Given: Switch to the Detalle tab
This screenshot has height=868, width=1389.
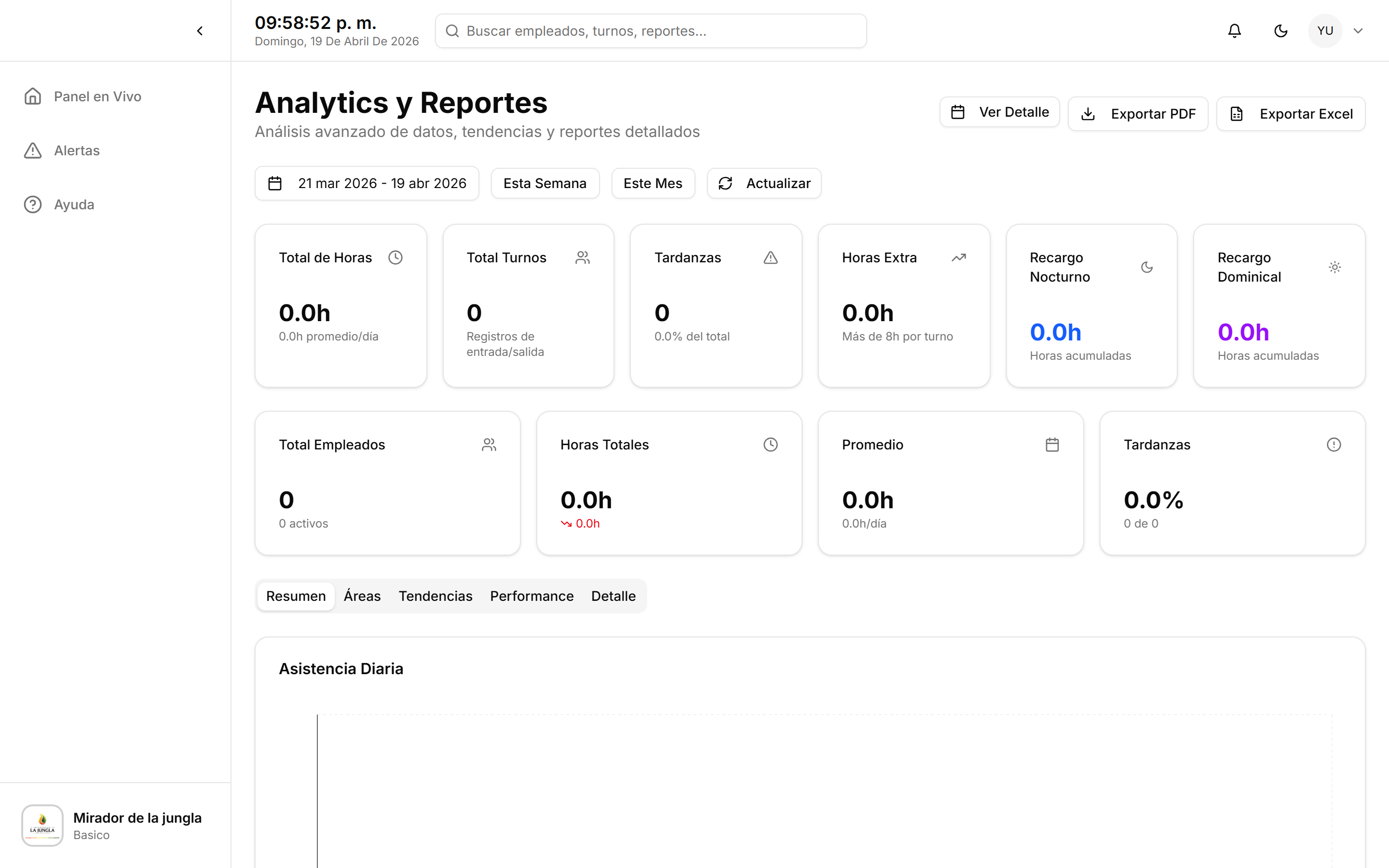Looking at the screenshot, I should (x=613, y=596).
